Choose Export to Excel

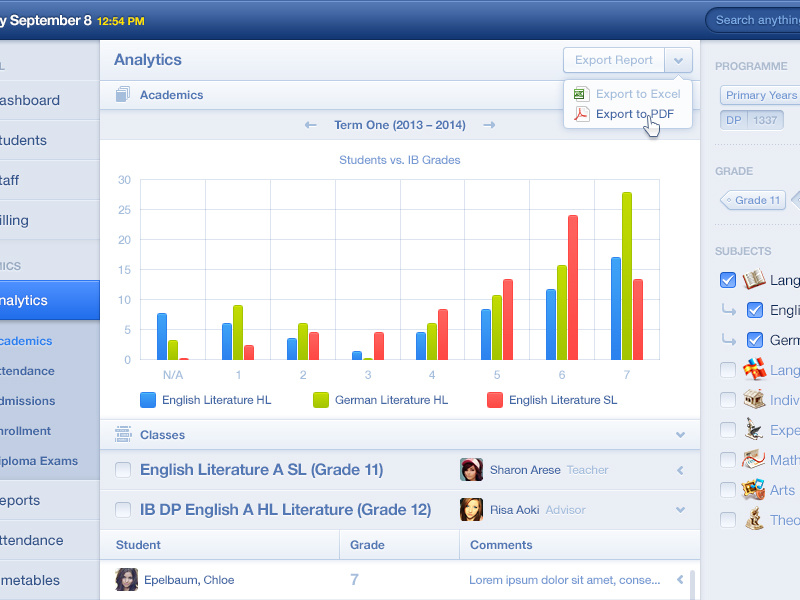628,94
